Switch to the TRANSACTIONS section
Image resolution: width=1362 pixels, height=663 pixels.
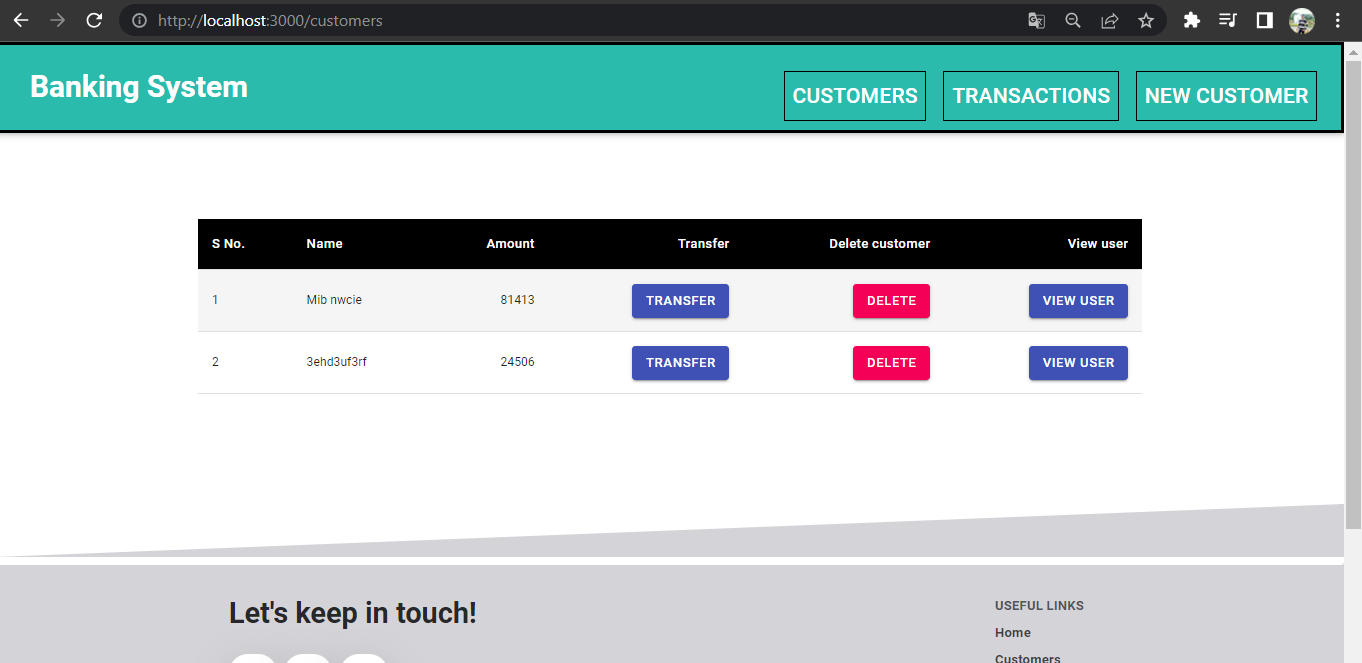tap(1030, 95)
